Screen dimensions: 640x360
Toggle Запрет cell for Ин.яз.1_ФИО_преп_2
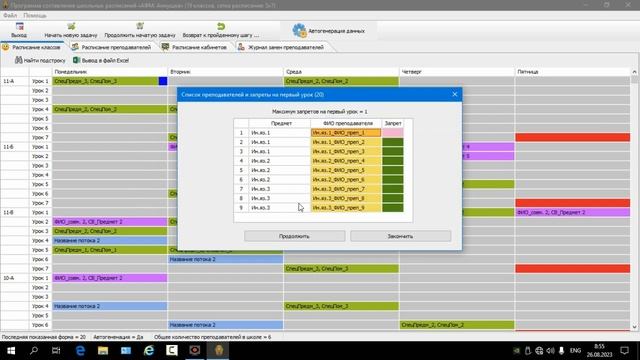click(x=393, y=142)
